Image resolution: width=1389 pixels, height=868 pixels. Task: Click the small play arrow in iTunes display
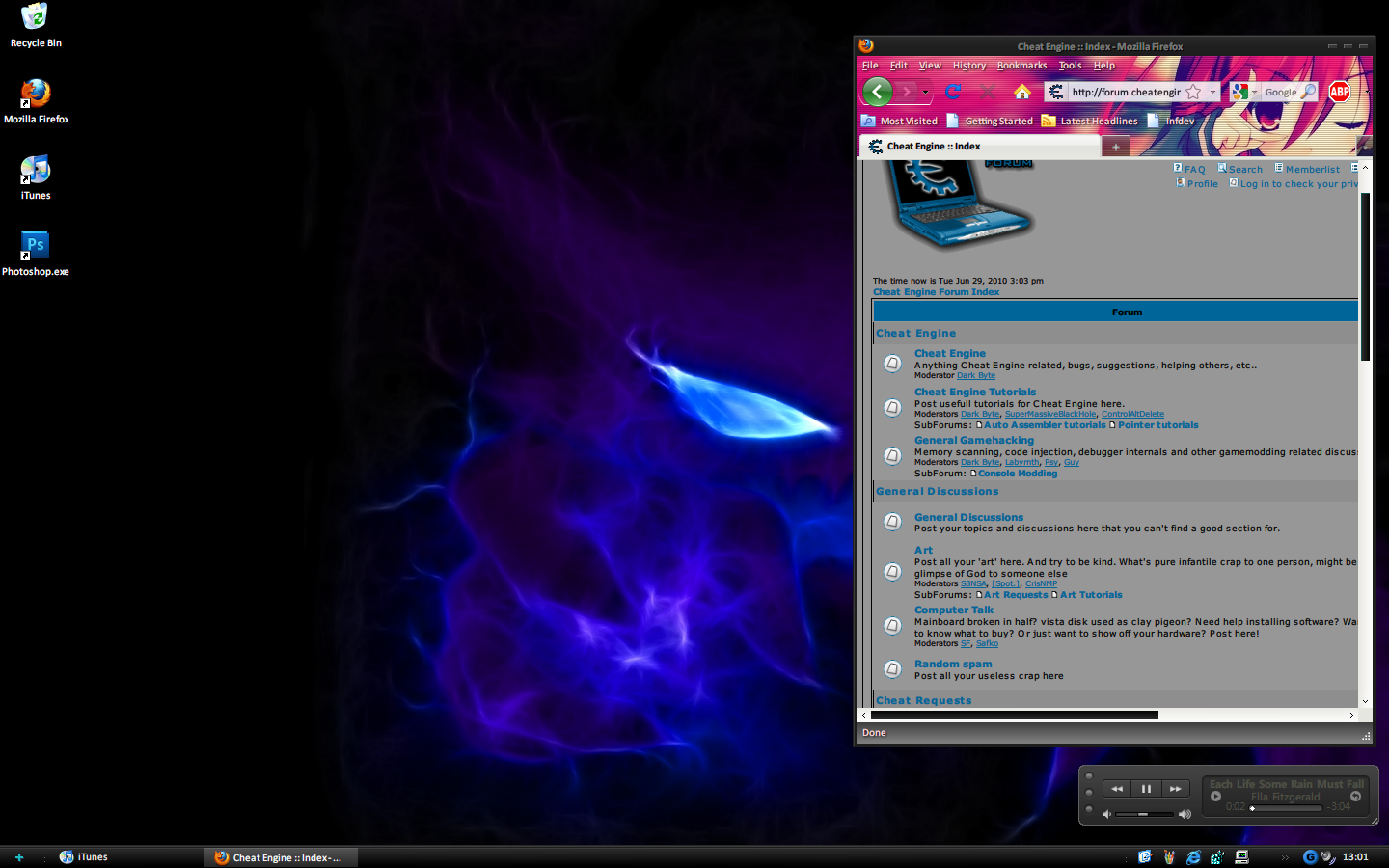pyautogui.click(x=1216, y=797)
